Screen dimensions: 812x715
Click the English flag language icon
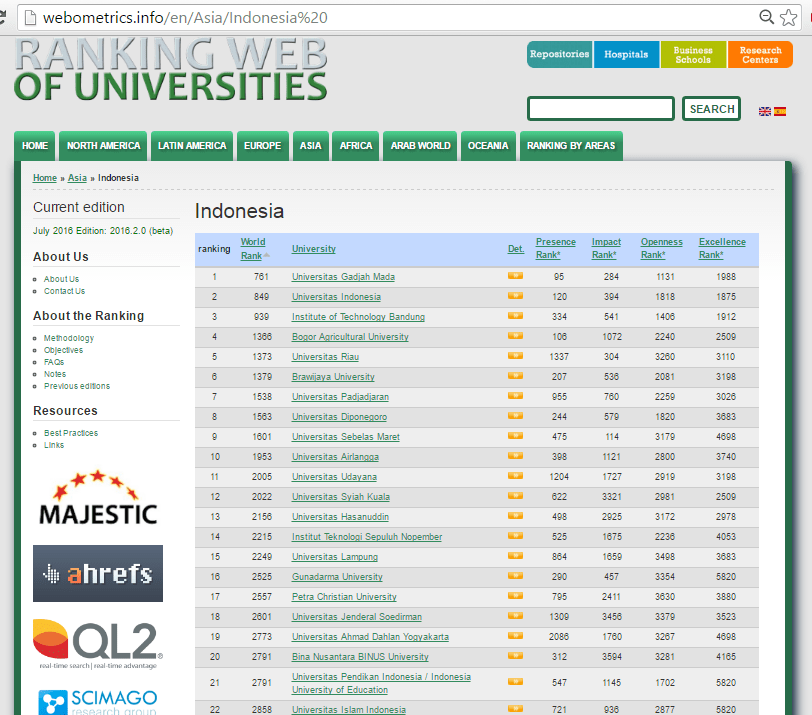pyautogui.click(x=764, y=111)
